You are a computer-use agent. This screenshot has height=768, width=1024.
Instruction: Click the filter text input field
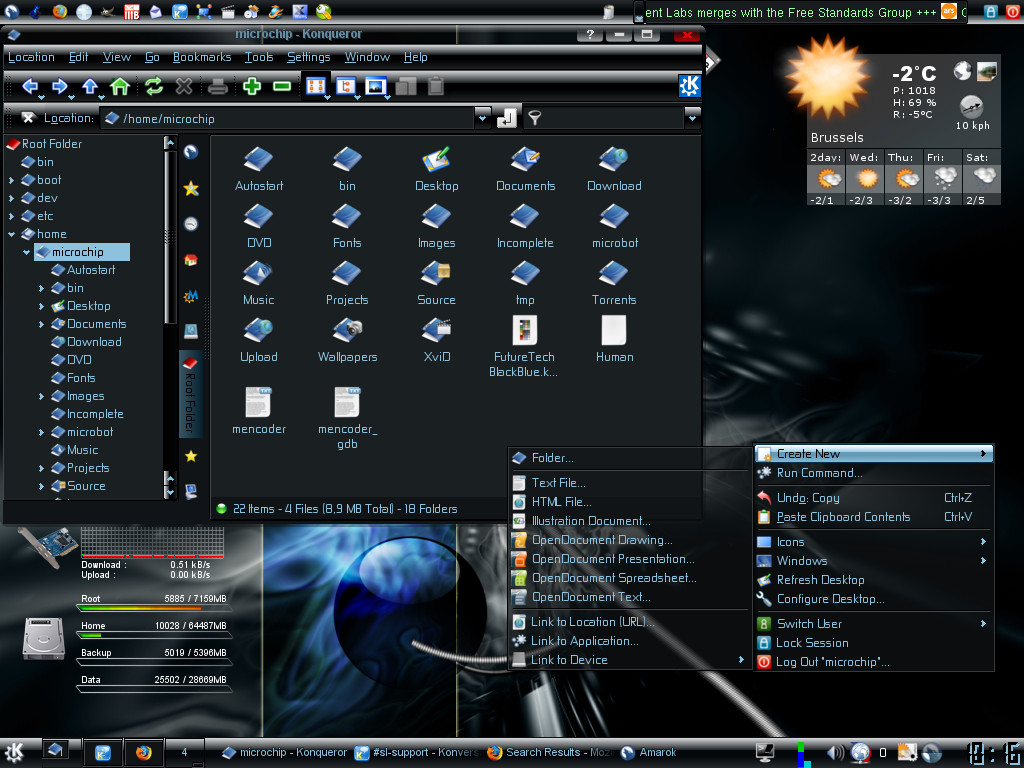[x=615, y=118]
